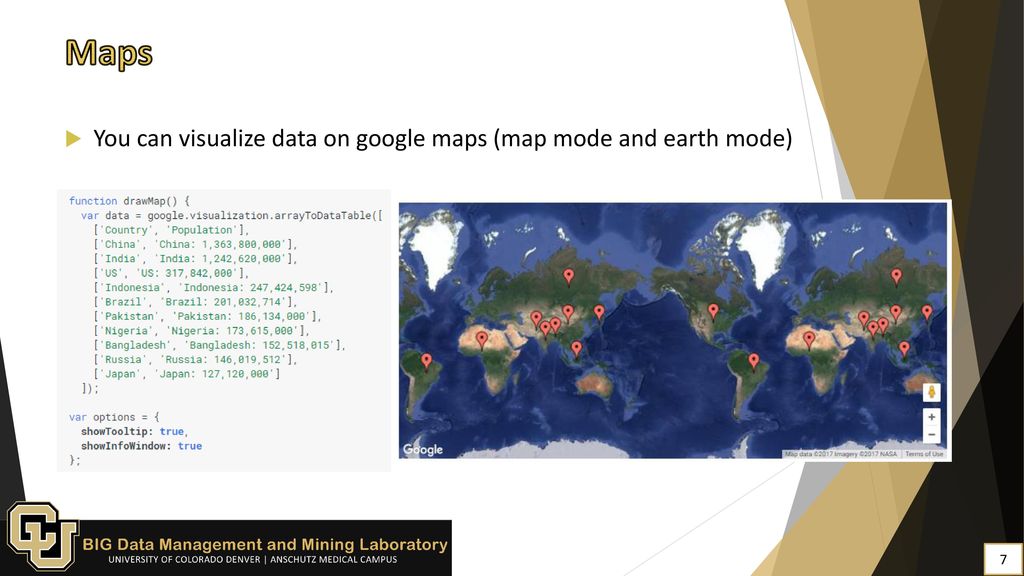Click the slide title "Maps"
Viewport: 1024px width, 576px height.
pos(109,54)
